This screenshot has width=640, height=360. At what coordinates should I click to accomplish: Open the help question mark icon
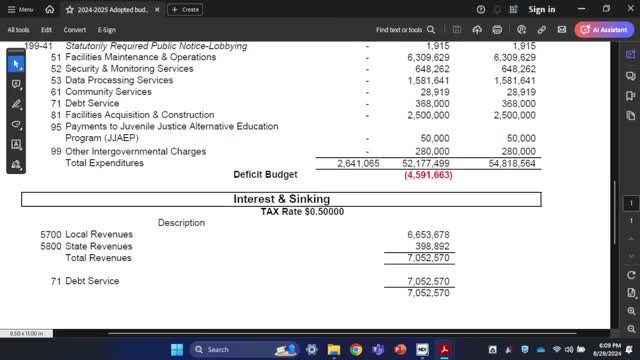(x=481, y=9)
